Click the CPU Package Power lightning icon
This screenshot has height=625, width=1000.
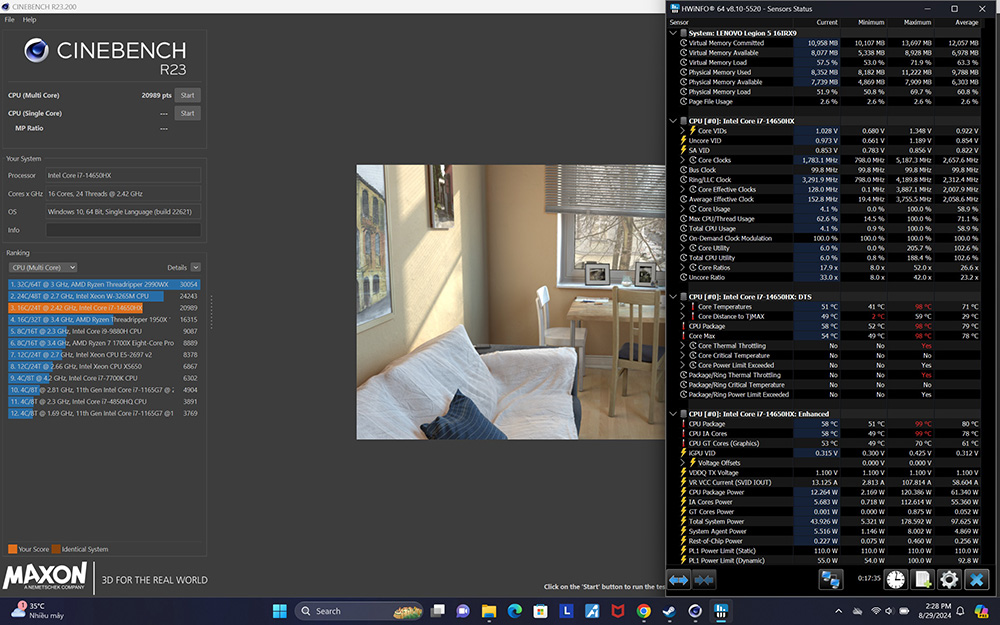click(x=683, y=492)
